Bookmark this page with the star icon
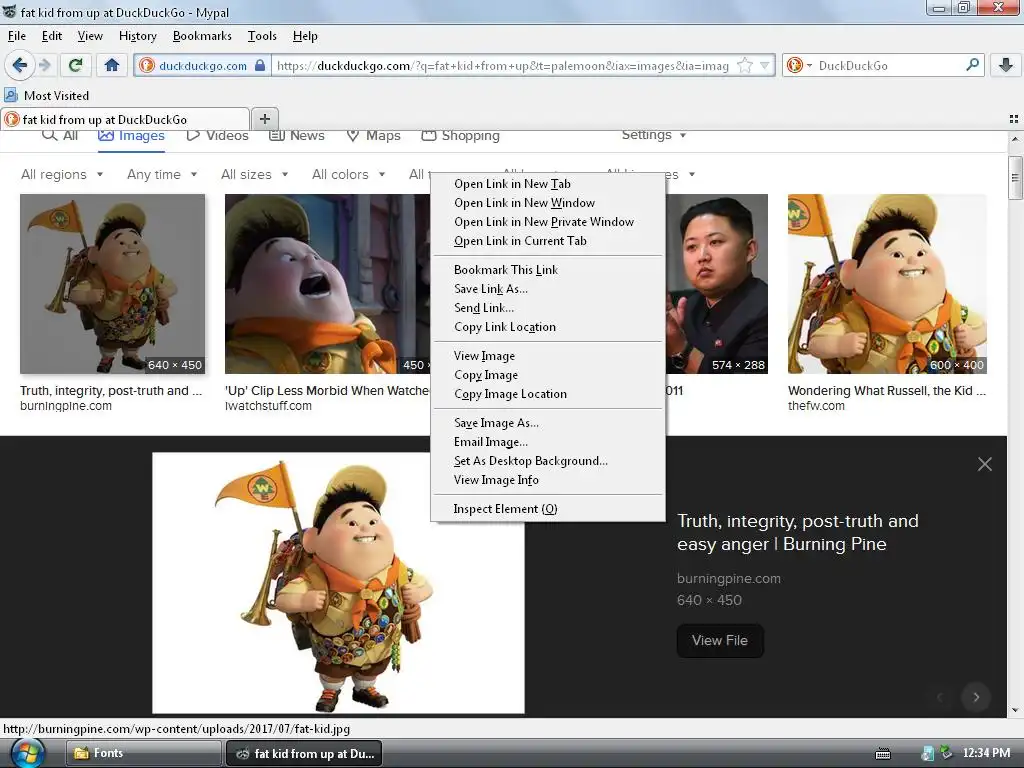1024x768 pixels. tap(744, 65)
